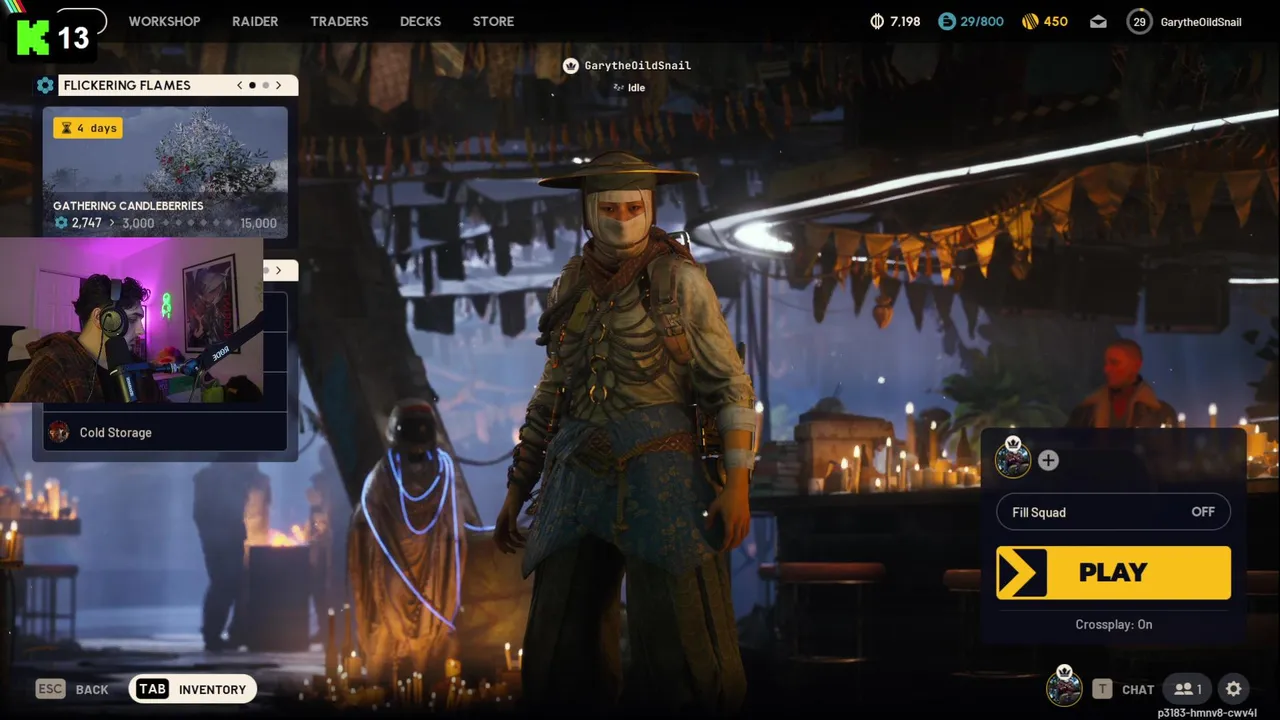
Task: Open the Traders tab
Action: point(339,21)
